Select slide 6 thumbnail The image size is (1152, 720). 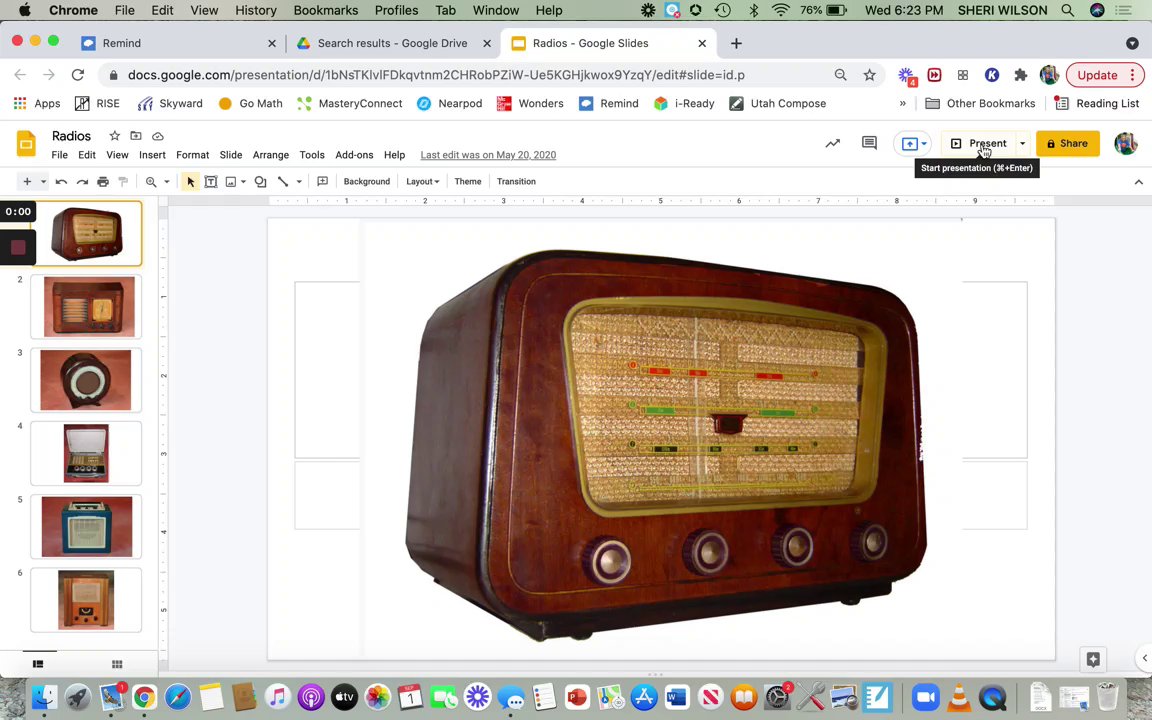(x=86, y=600)
